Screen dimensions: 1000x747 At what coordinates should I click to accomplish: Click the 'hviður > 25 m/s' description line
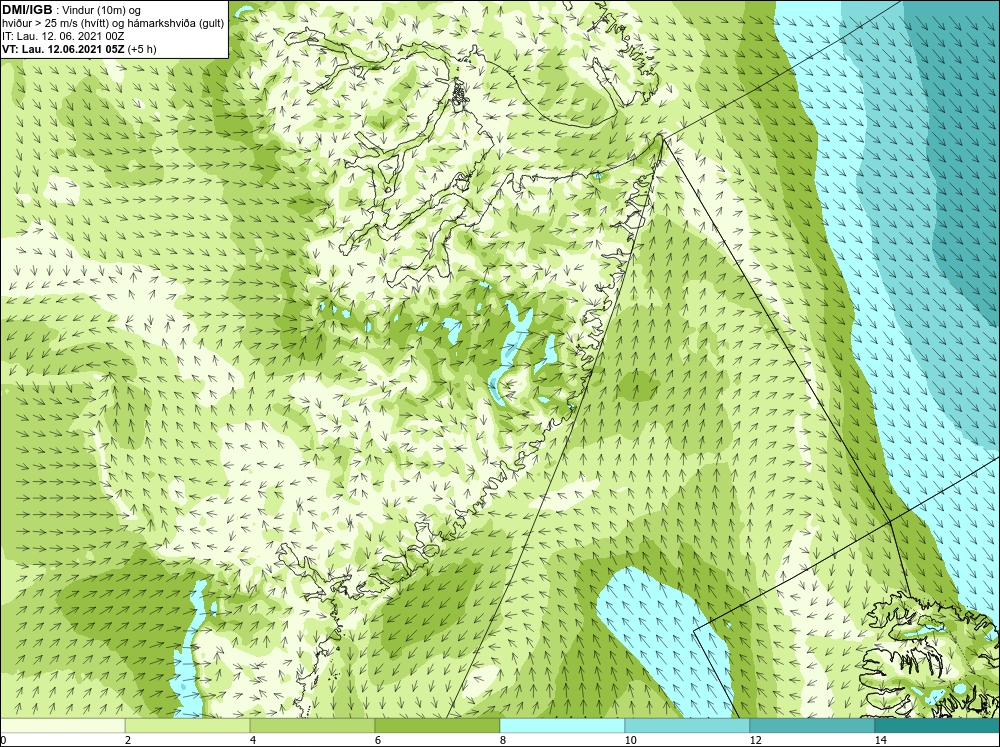[x=113, y=23]
